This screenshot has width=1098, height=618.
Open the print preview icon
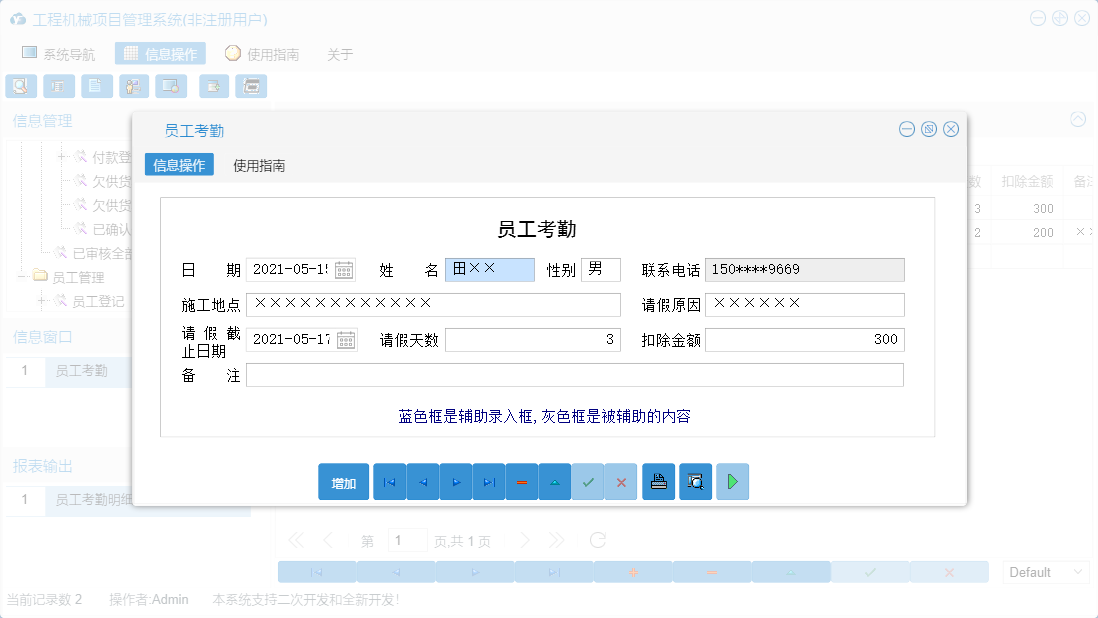click(x=695, y=481)
